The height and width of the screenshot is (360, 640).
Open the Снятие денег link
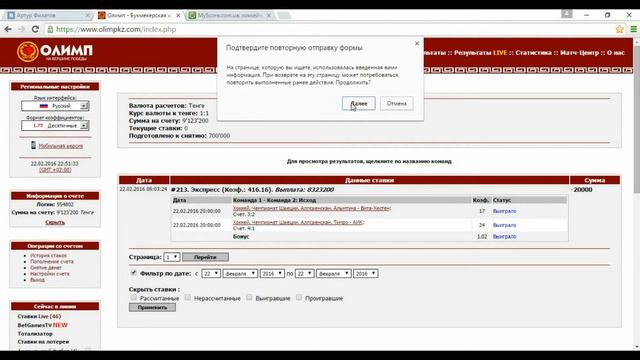point(46,268)
